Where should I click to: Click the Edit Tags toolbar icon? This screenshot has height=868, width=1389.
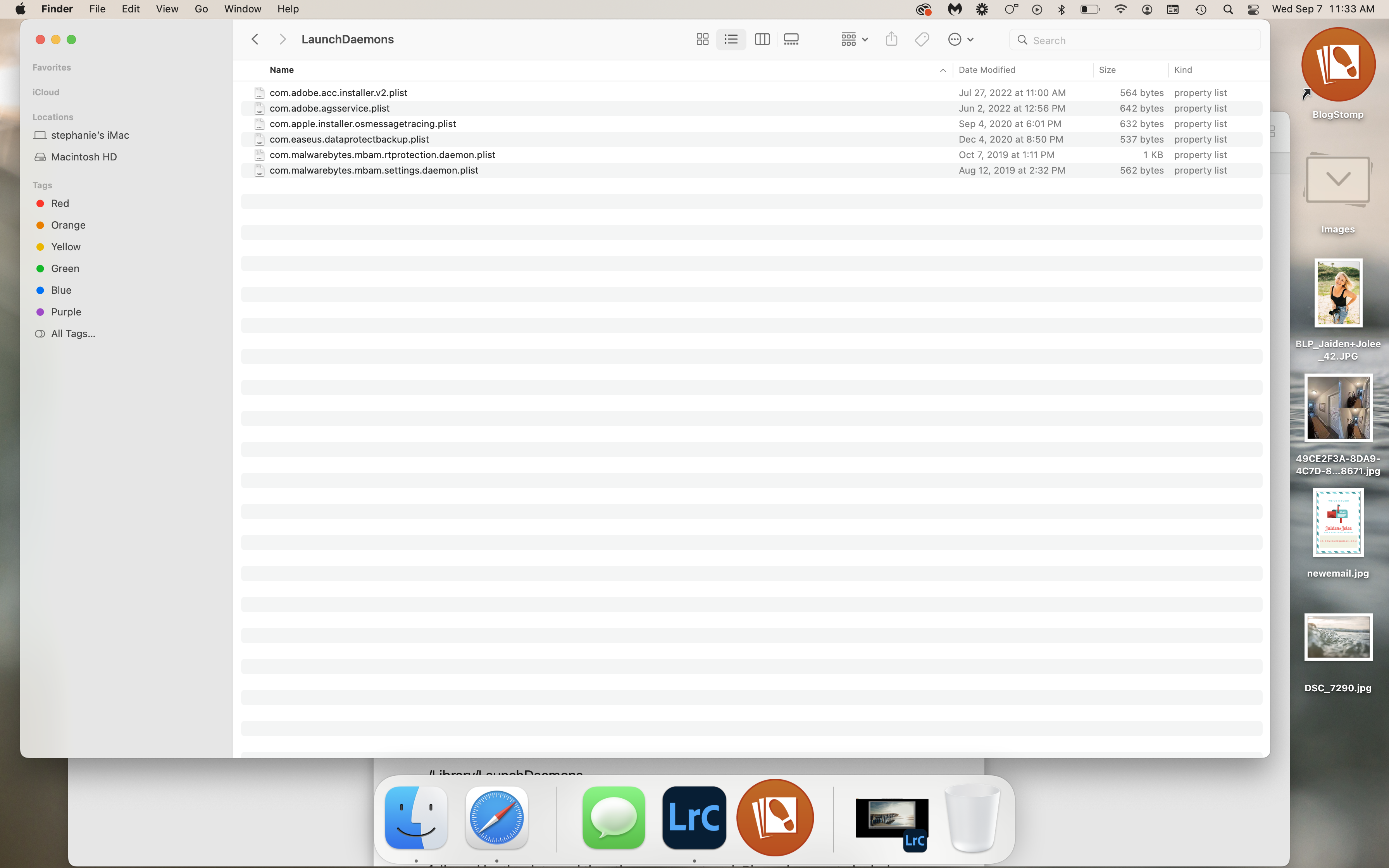point(922,40)
